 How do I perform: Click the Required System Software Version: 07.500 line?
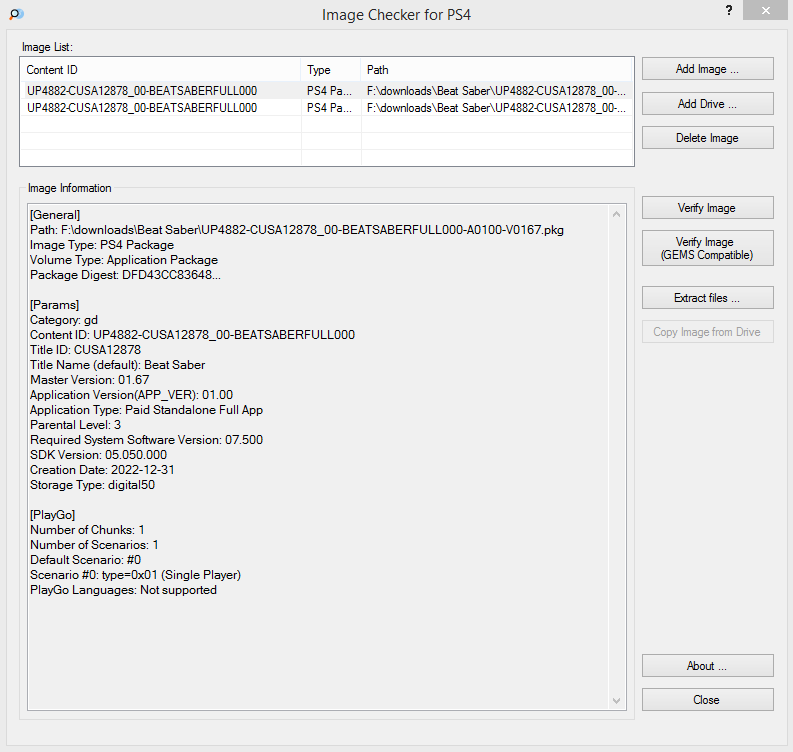pyautogui.click(x=146, y=440)
